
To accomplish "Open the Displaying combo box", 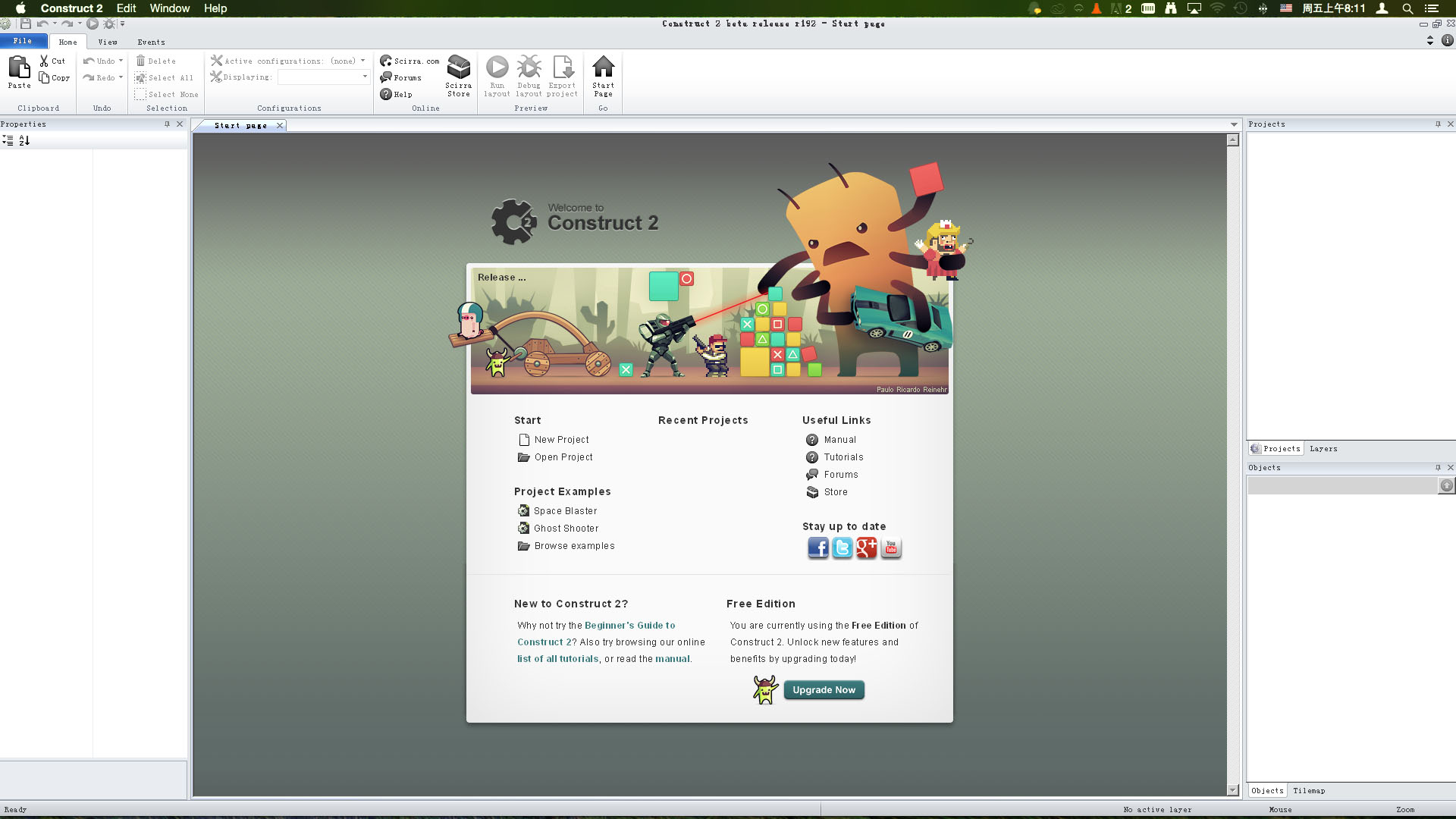I will click(324, 77).
